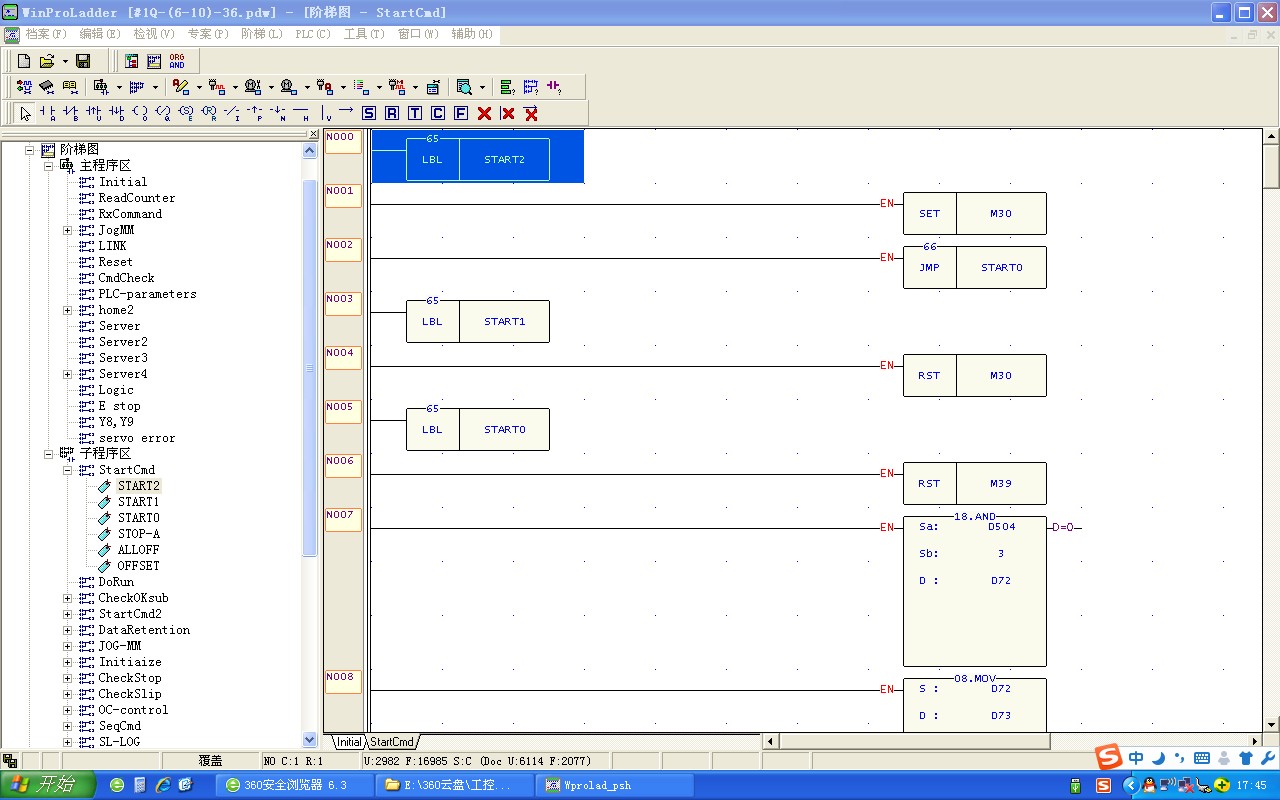Open the PLC(C) menu

(x=313, y=34)
